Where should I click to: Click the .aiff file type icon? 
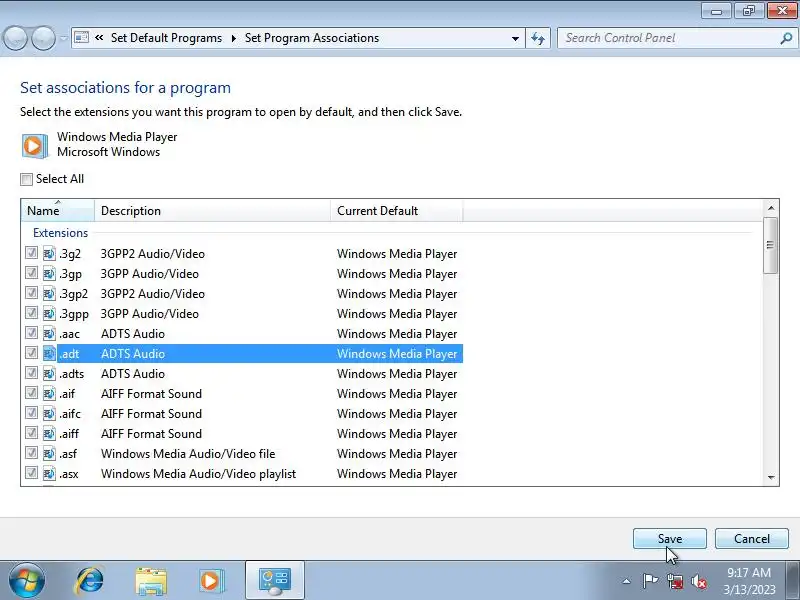[x=49, y=433]
